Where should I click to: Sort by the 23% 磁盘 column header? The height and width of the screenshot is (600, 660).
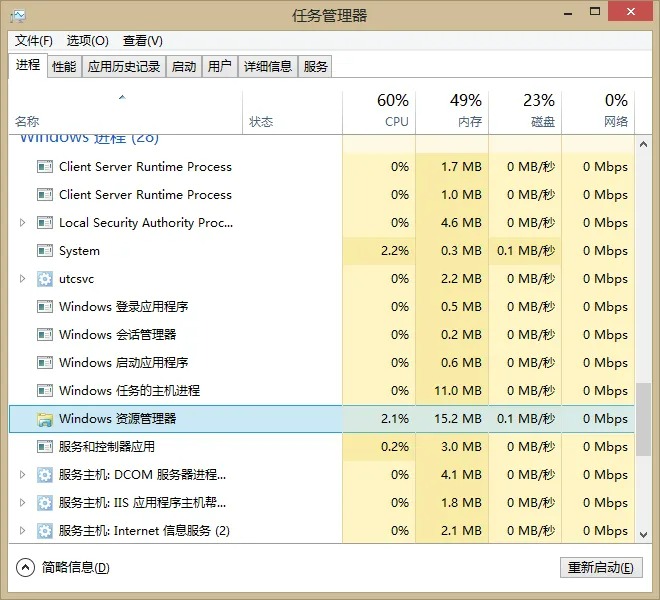pyautogui.click(x=525, y=112)
